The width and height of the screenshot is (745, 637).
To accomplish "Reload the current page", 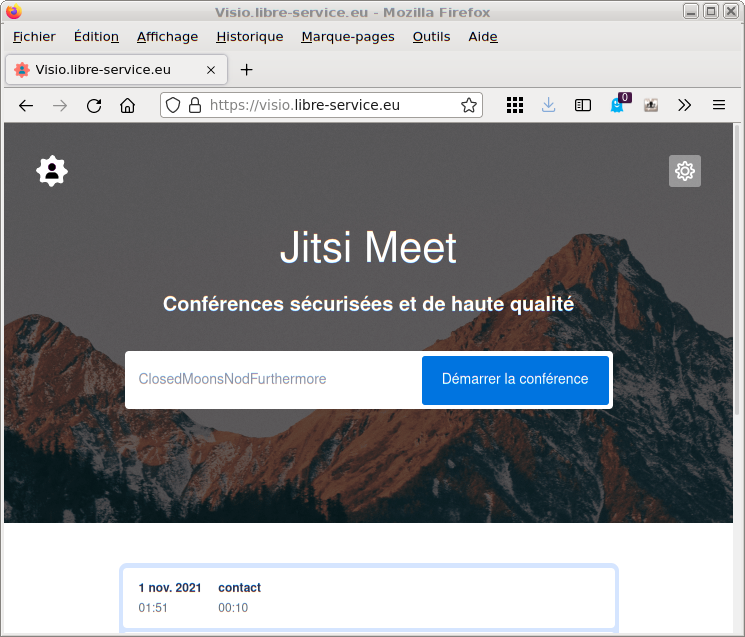I will coord(94,105).
